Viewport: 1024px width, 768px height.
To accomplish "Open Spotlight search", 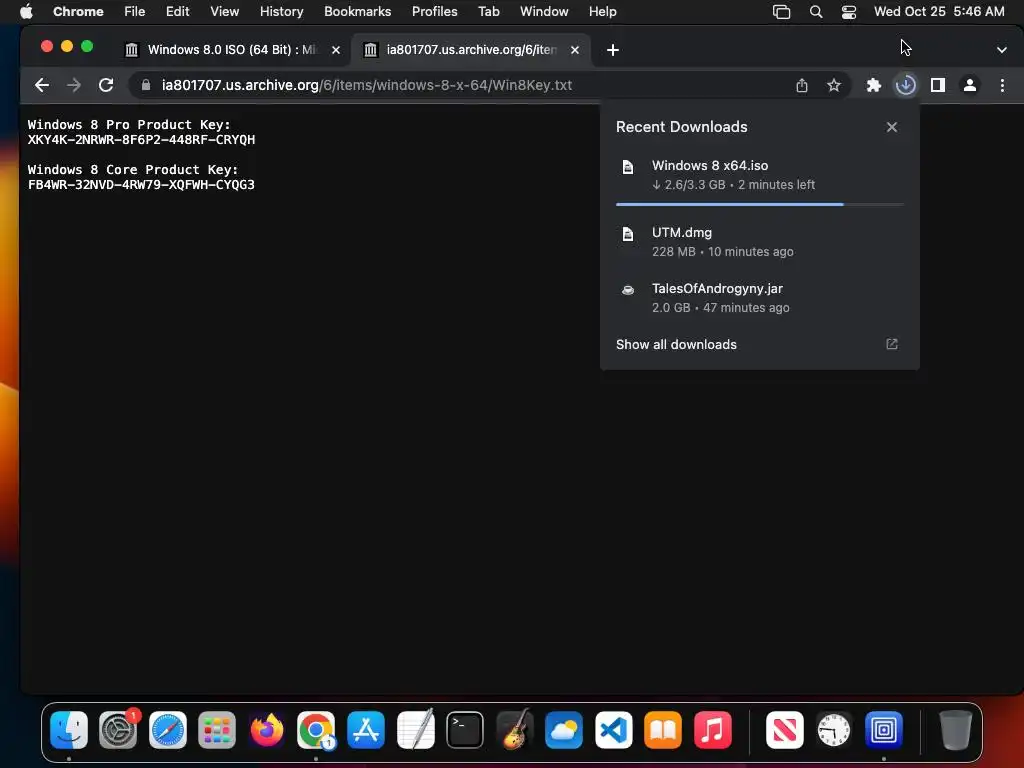I will click(816, 11).
